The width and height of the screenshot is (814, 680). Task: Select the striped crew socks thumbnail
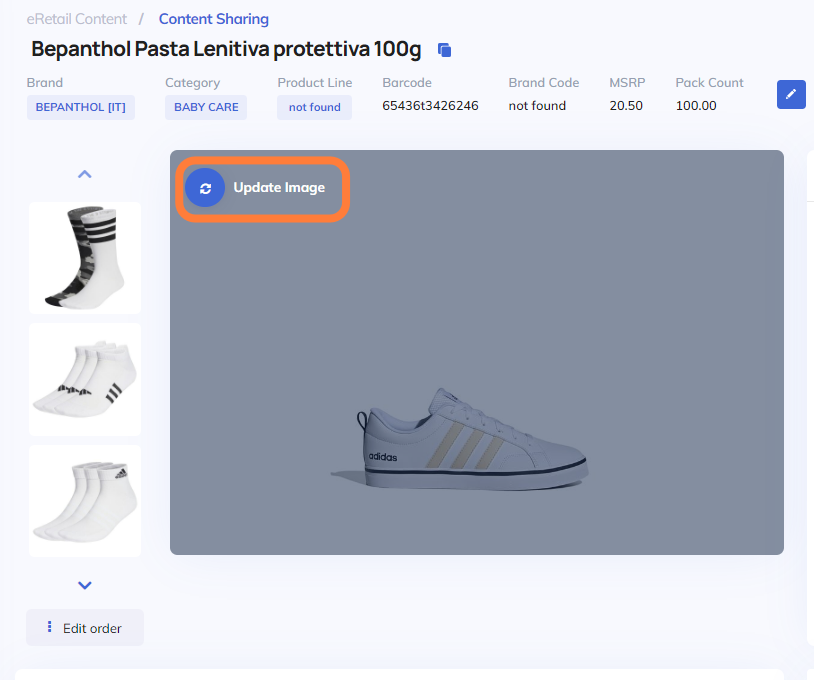click(x=85, y=258)
